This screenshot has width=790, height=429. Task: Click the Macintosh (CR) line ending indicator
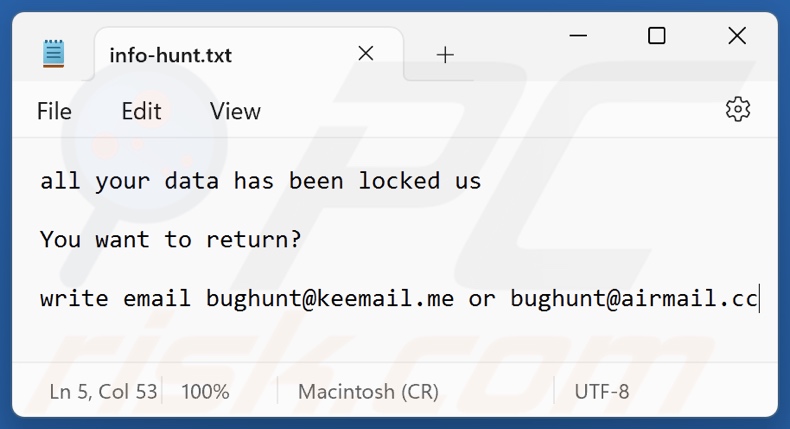pyautogui.click(x=367, y=391)
